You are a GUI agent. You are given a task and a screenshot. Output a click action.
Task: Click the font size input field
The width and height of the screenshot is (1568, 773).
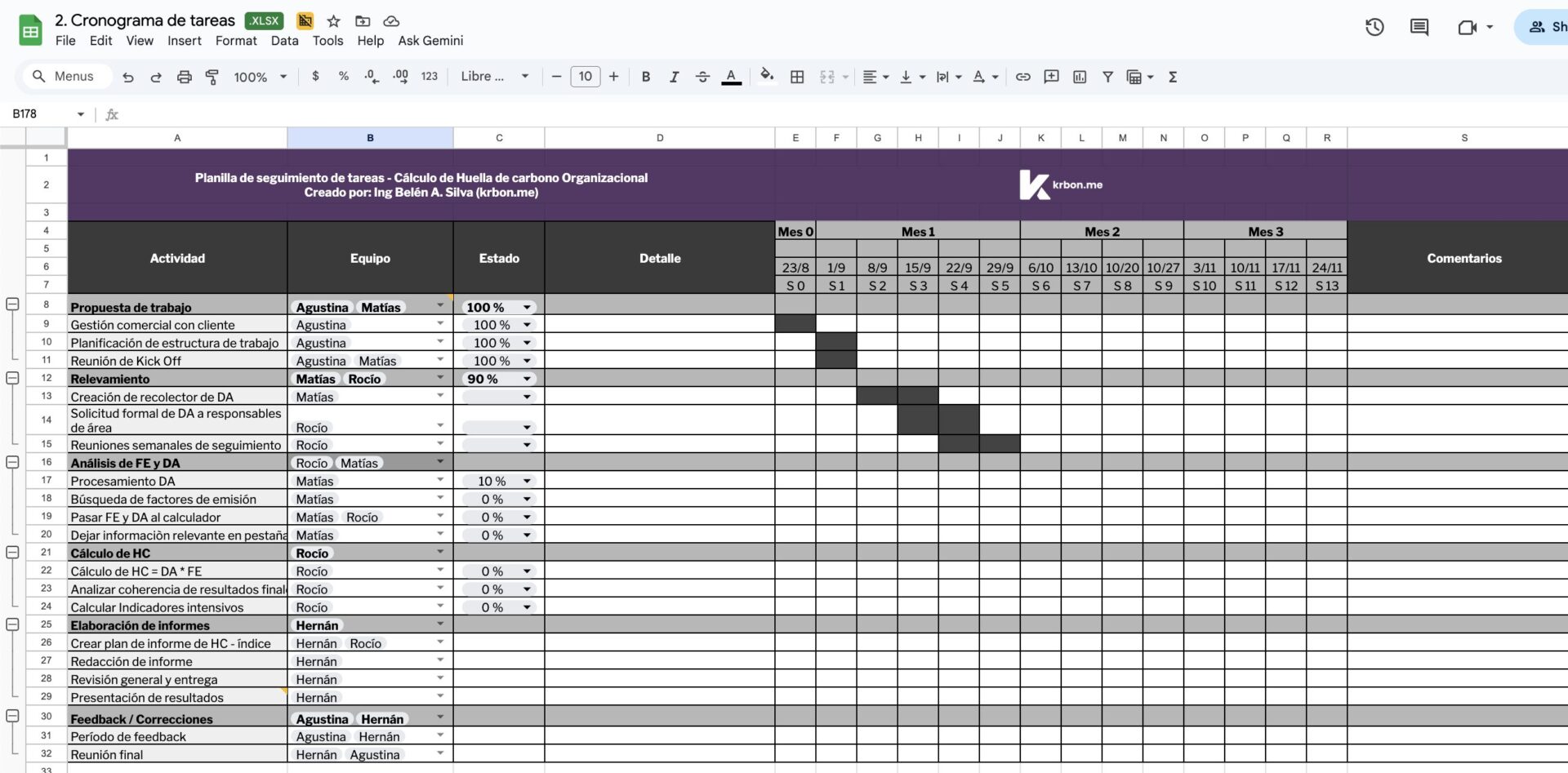[585, 77]
